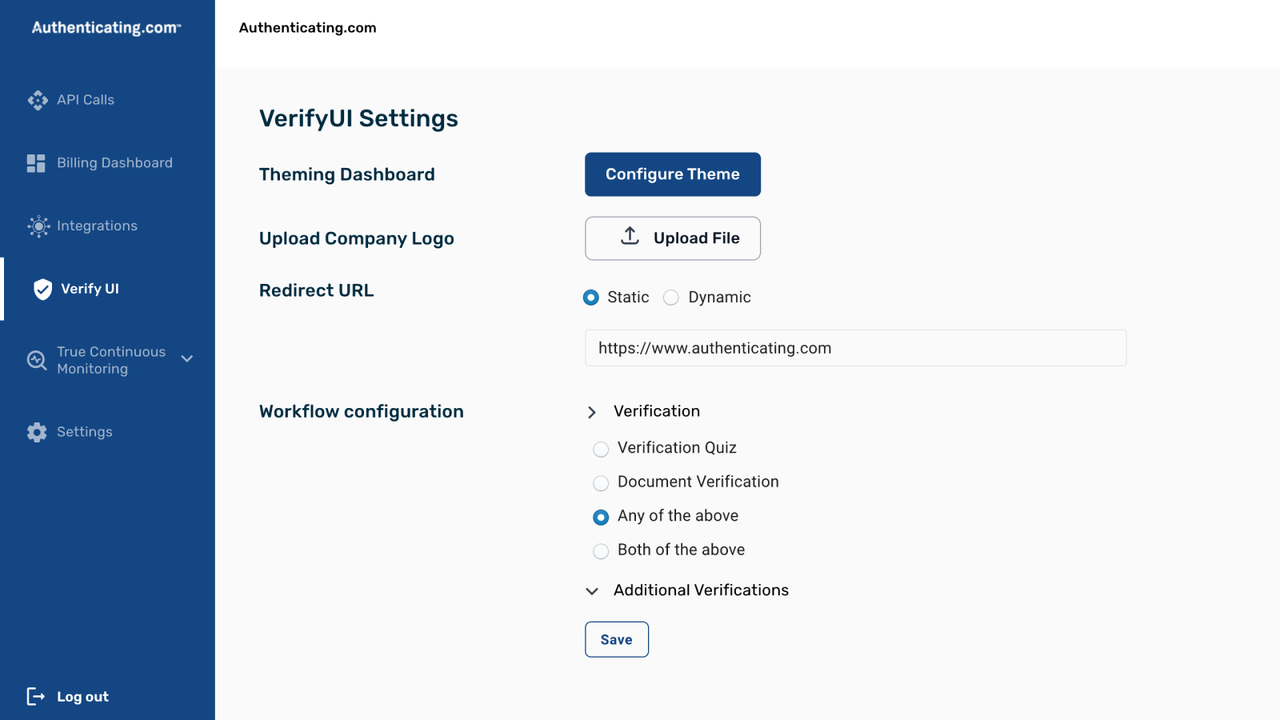Choose the Document Verification radio button
The width and height of the screenshot is (1280, 720).
click(x=601, y=483)
